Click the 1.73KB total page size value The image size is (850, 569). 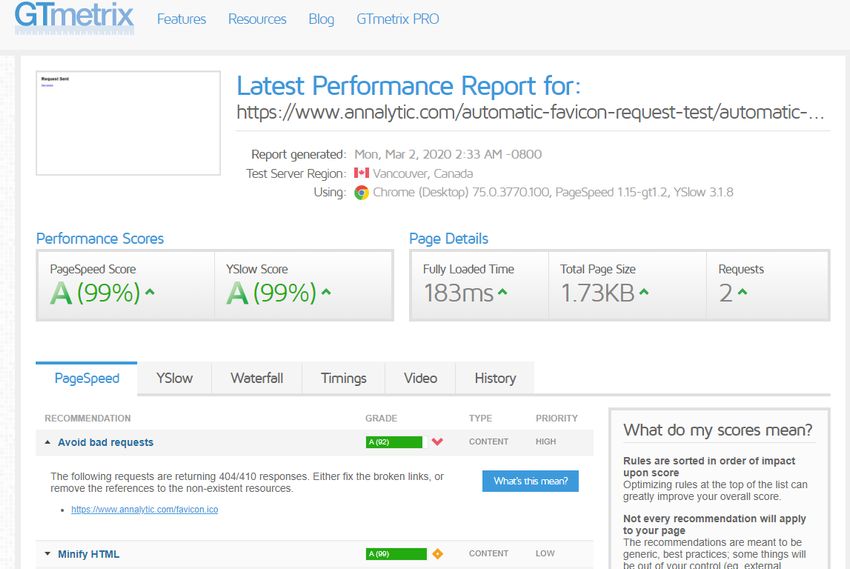597,293
